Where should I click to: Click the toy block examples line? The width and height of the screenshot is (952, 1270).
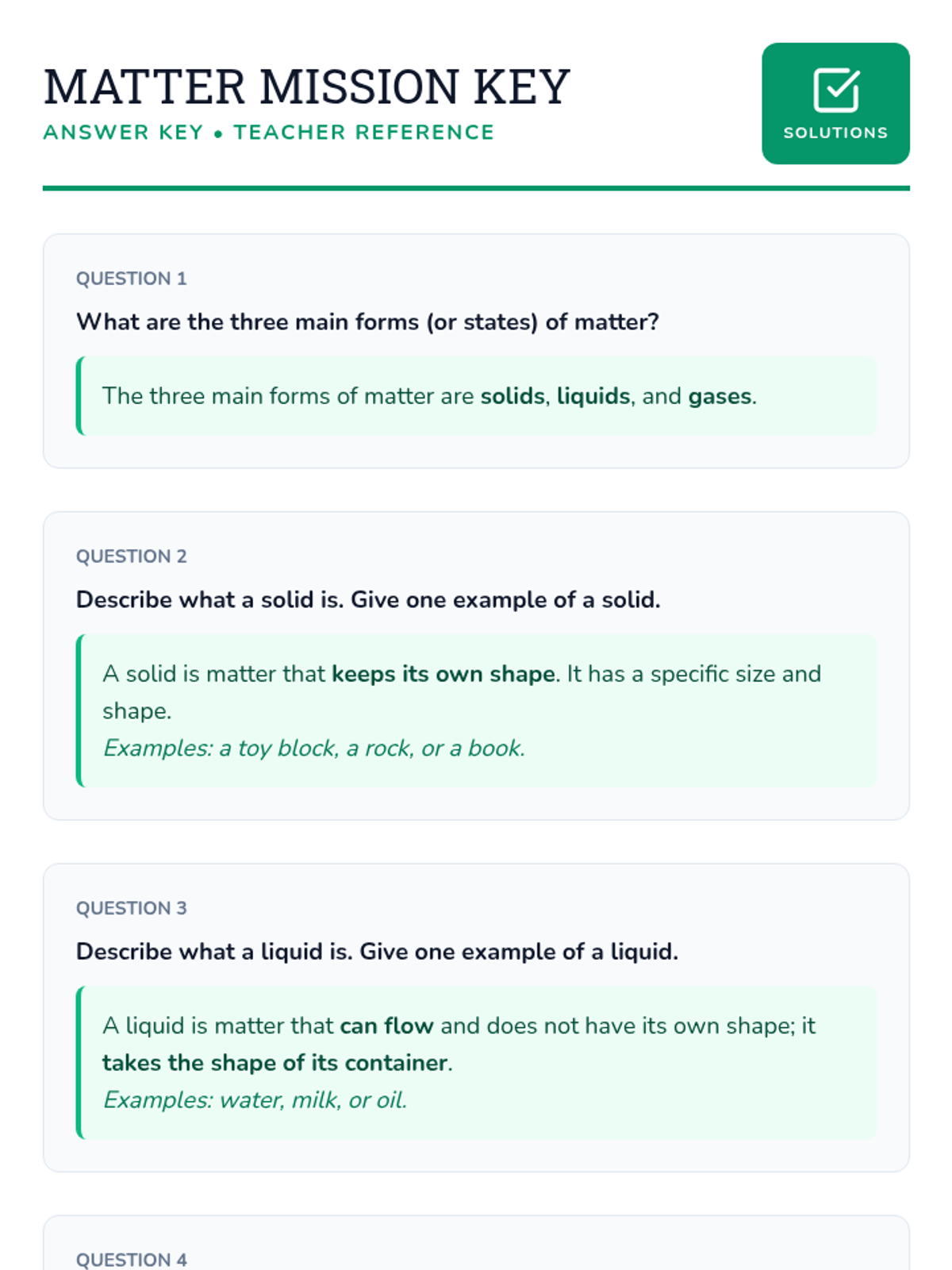pyautogui.click(x=314, y=749)
